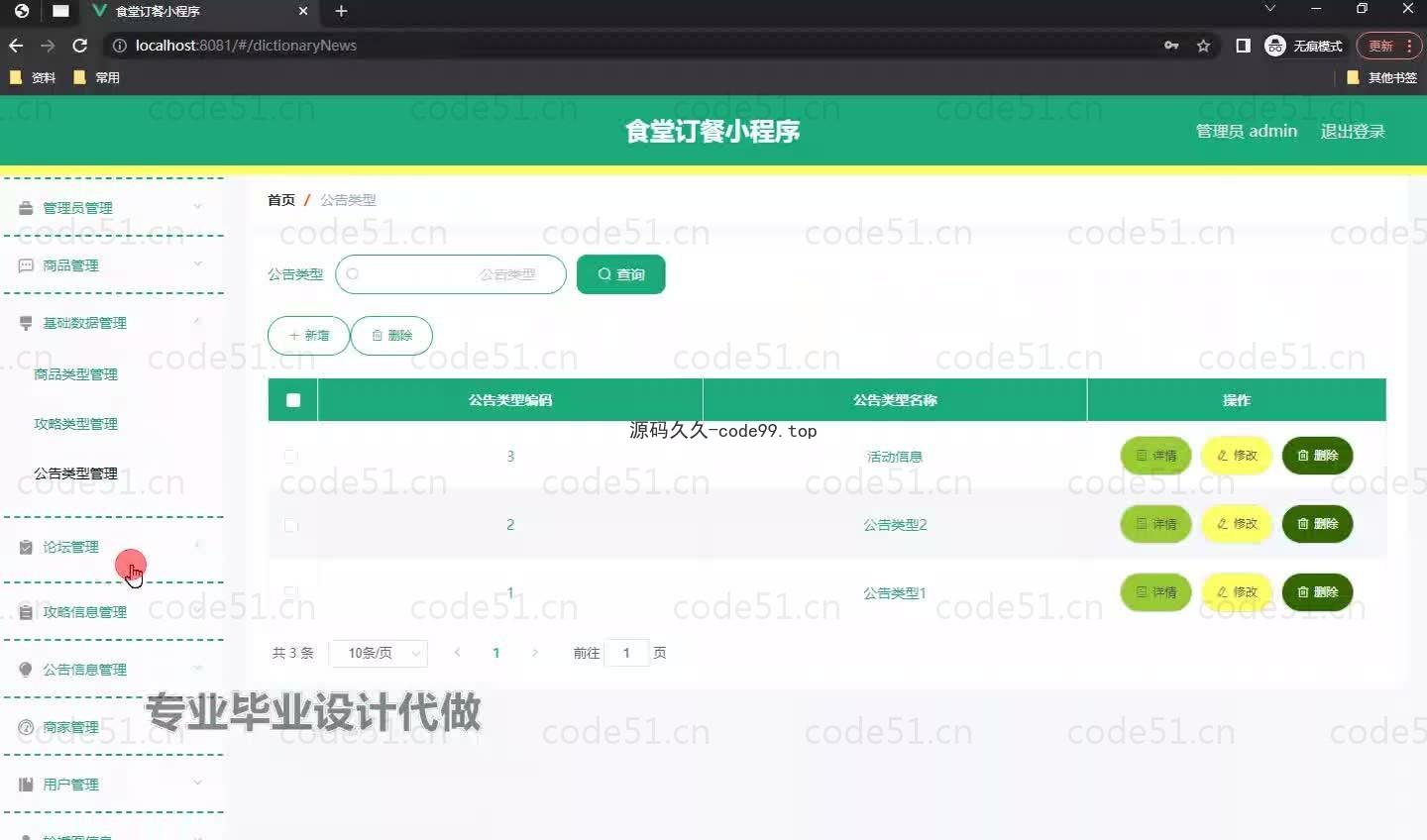Open the tab search chevron in title bar

point(1269,9)
